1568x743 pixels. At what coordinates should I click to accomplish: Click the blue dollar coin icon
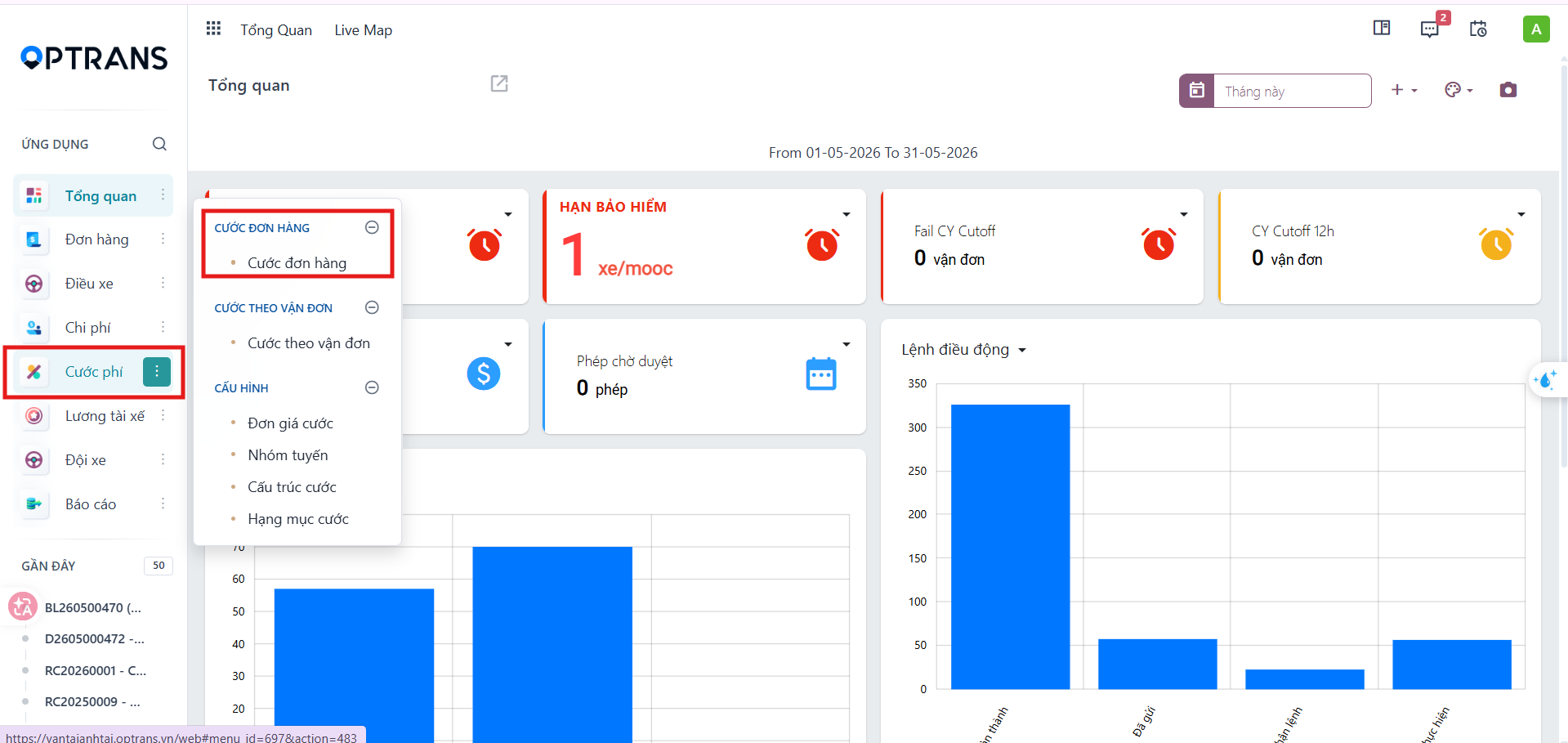pos(484,374)
